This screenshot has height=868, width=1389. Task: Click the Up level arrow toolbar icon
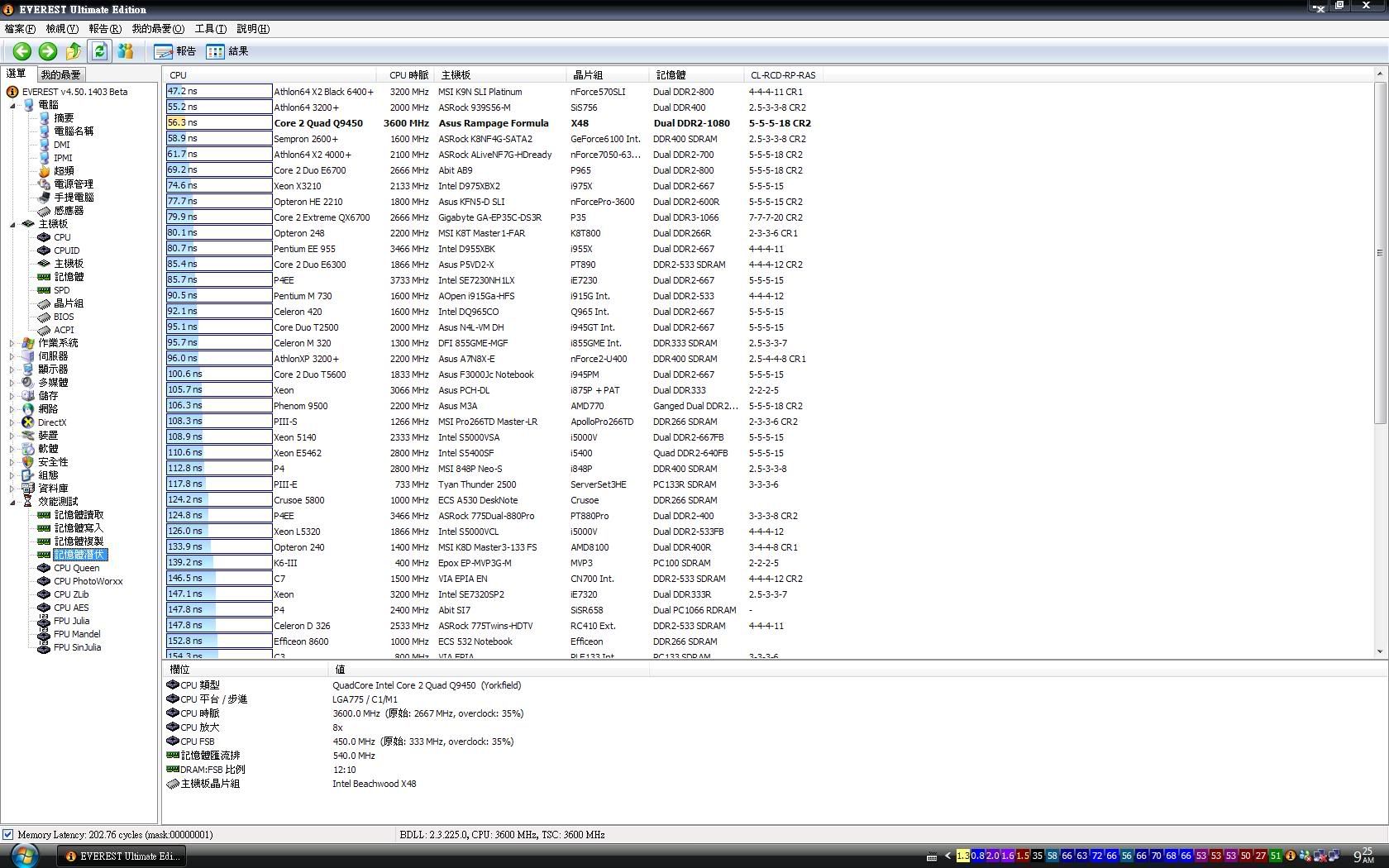(x=74, y=51)
